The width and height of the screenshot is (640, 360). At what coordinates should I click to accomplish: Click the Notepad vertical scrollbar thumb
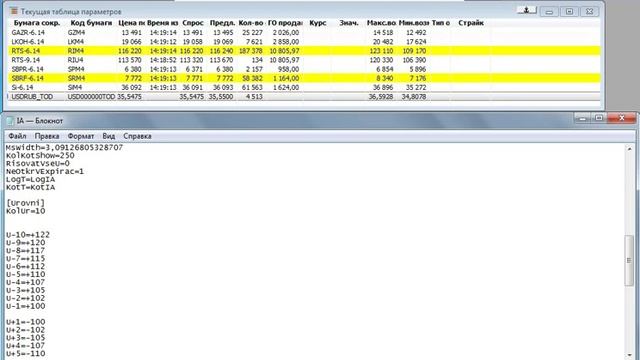pos(629,260)
